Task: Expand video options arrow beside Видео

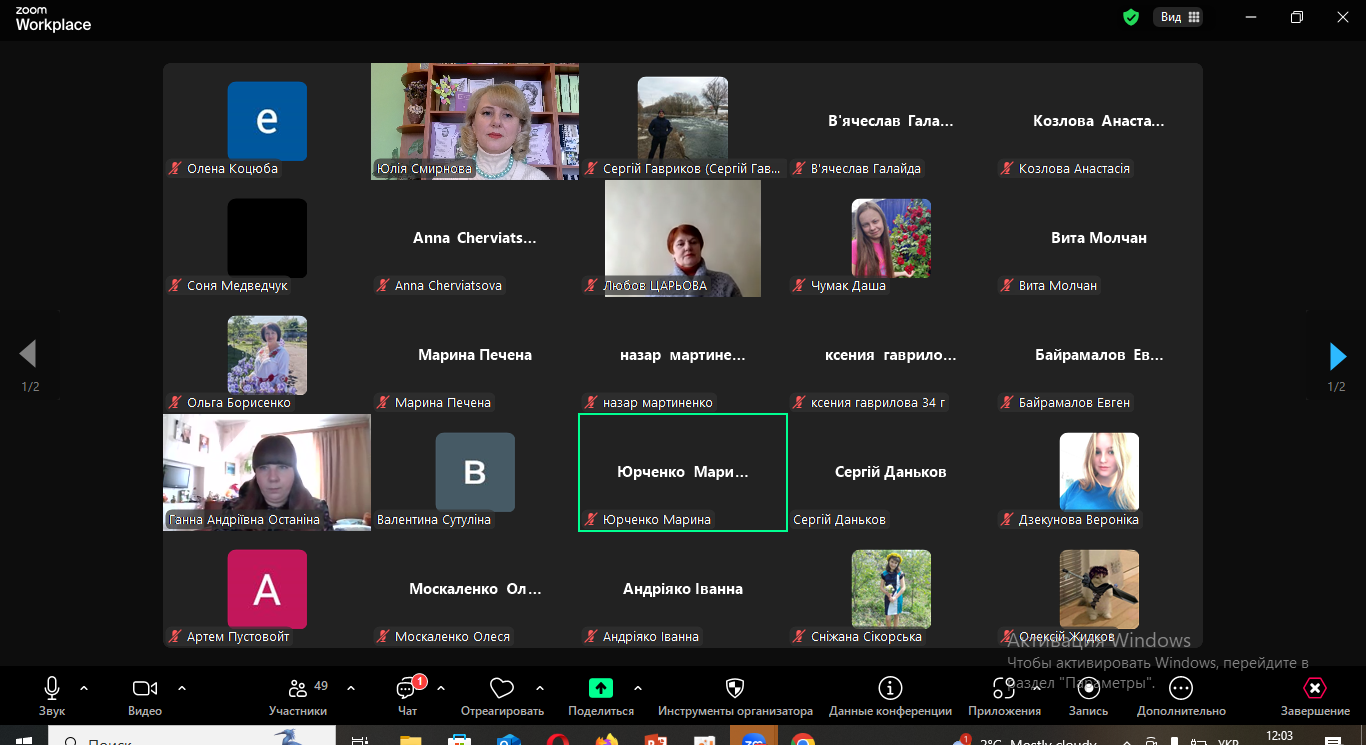Action: click(182, 688)
